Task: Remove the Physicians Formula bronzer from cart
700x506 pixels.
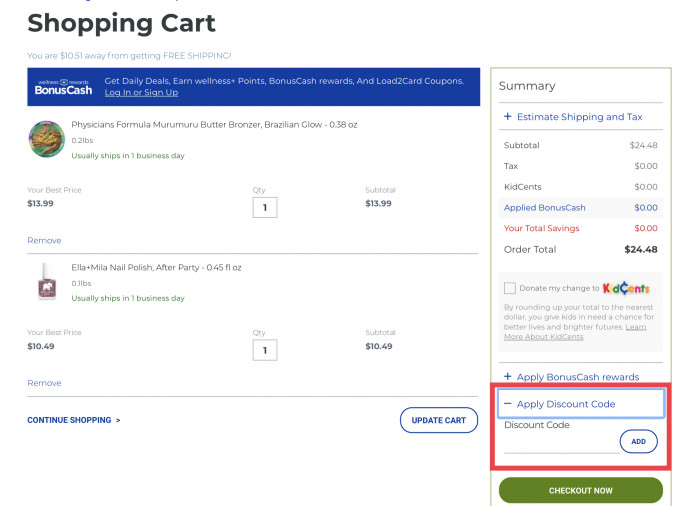Action: coord(44,240)
